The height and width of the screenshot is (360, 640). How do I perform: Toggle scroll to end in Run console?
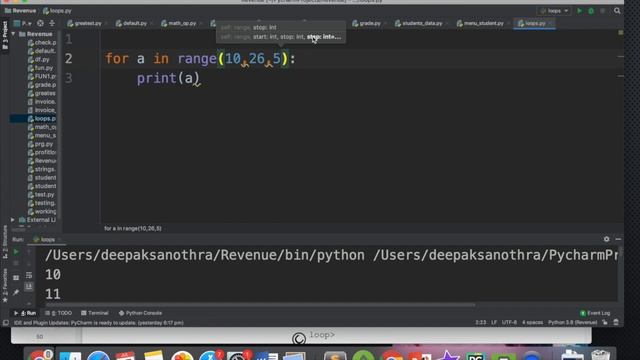pos(29,287)
